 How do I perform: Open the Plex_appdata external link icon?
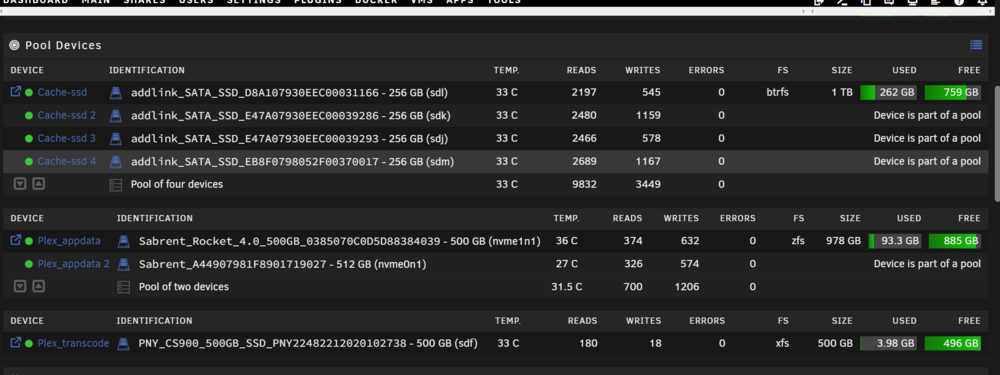(x=16, y=240)
